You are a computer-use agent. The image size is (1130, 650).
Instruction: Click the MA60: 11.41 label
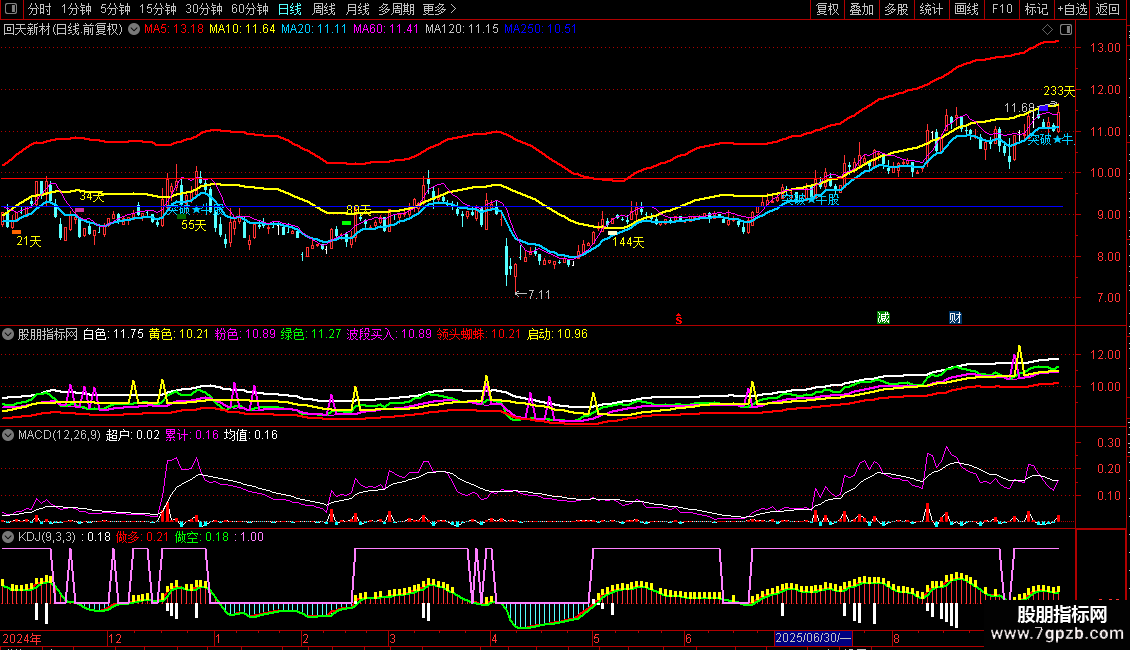[x=386, y=30]
